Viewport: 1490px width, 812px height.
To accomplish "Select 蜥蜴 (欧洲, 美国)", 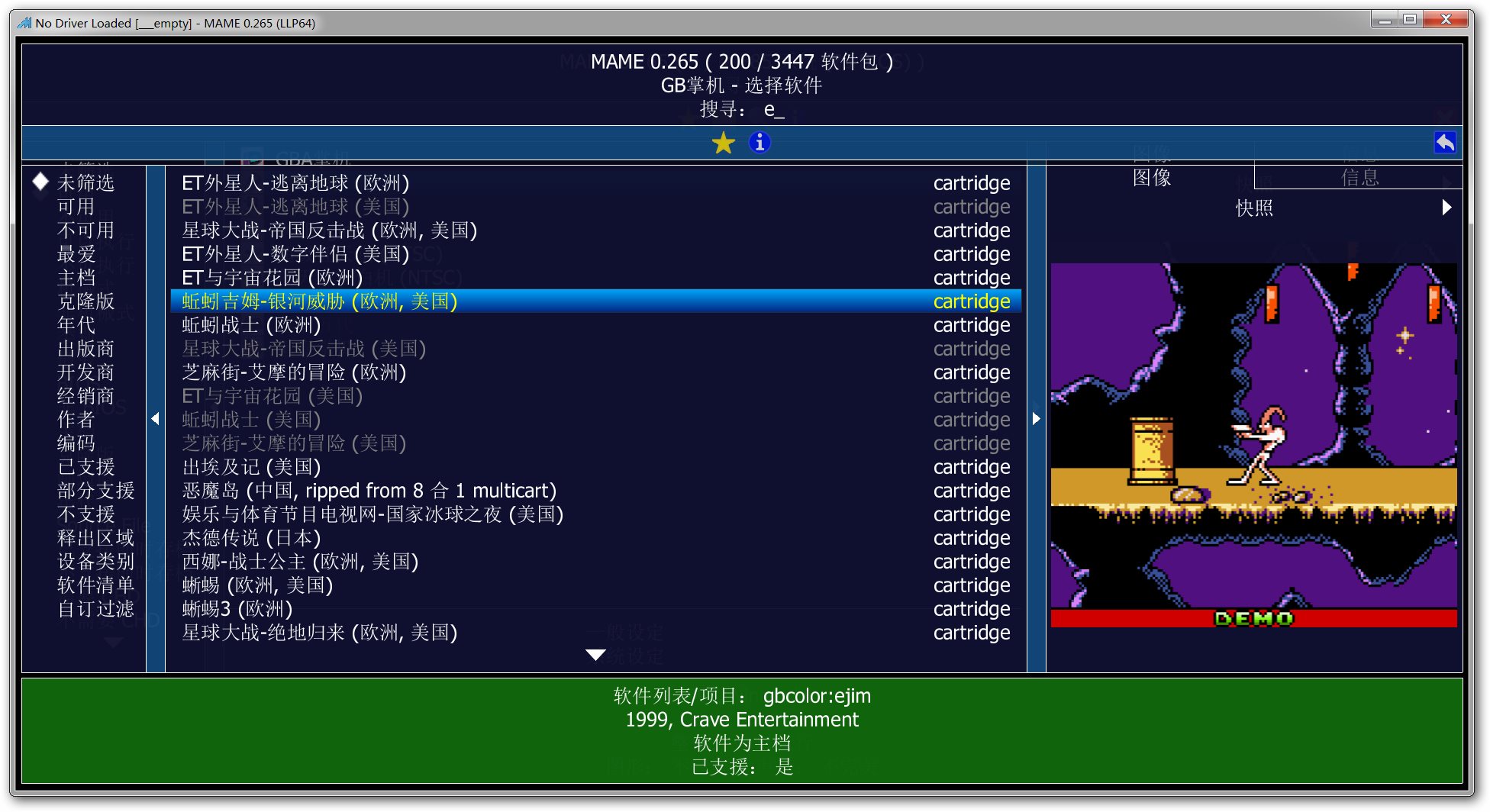I will point(595,585).
